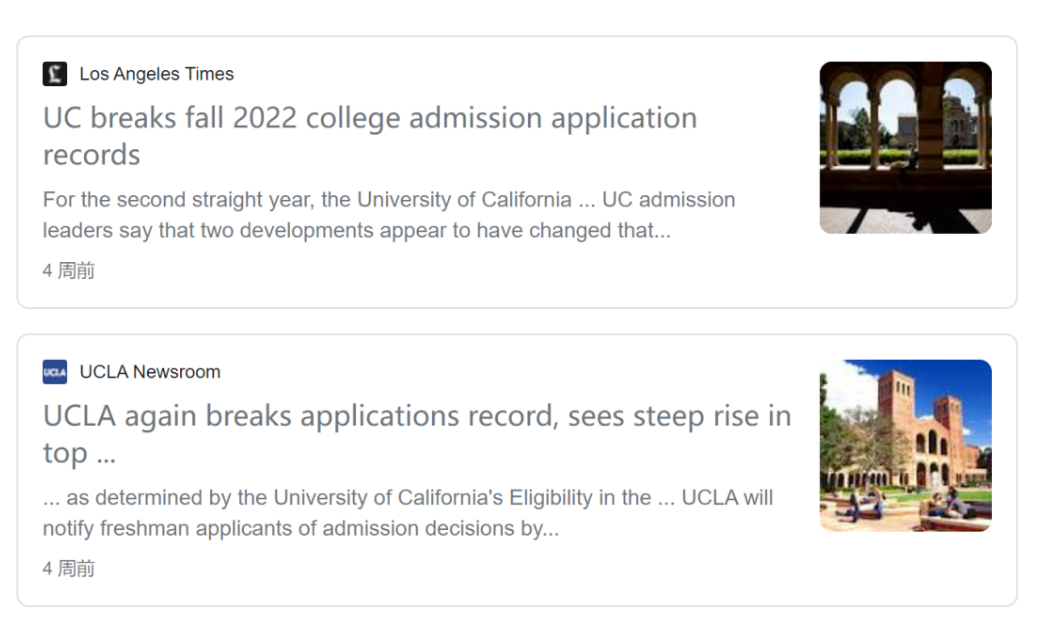Click the blue UCLA favicon icon
The height and width of the screenshot is (618, 1052).
(x=55, y=372)
